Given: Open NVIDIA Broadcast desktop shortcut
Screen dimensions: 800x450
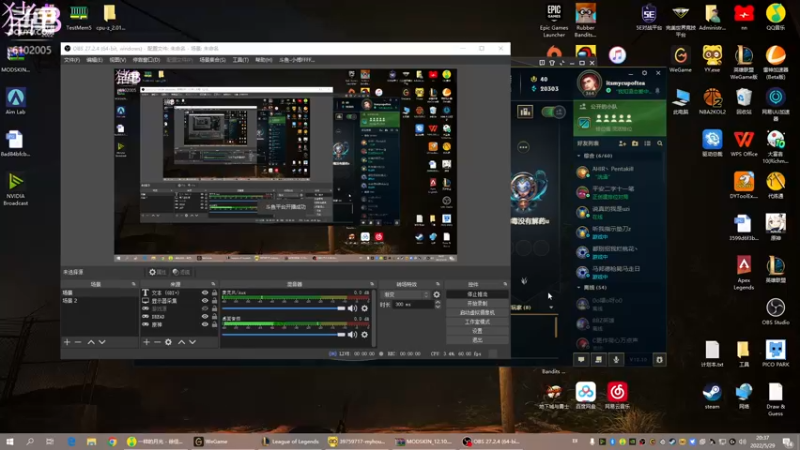Looking at the screenshot, I should pos(15,189).
